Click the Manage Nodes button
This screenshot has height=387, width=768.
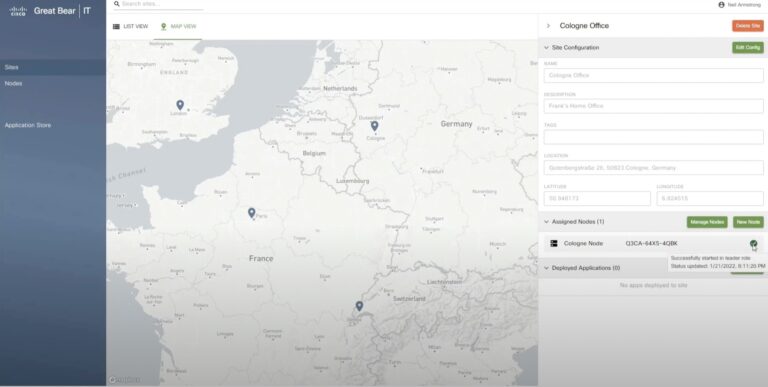(707, 222)
